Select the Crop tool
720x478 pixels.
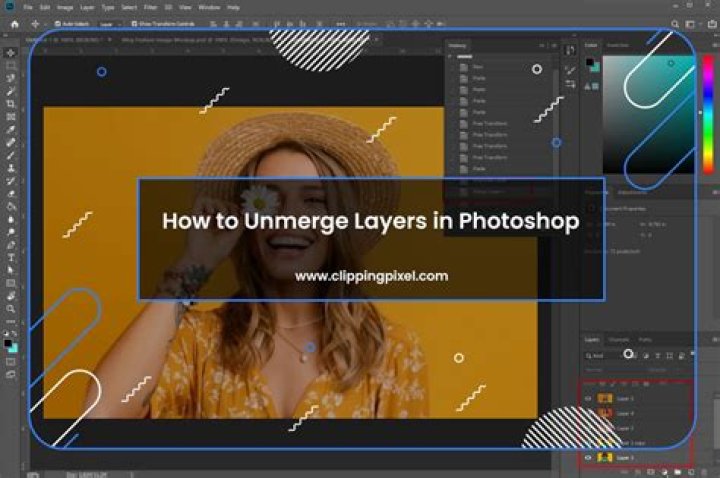pyautogui.click(x=10, y=104)
